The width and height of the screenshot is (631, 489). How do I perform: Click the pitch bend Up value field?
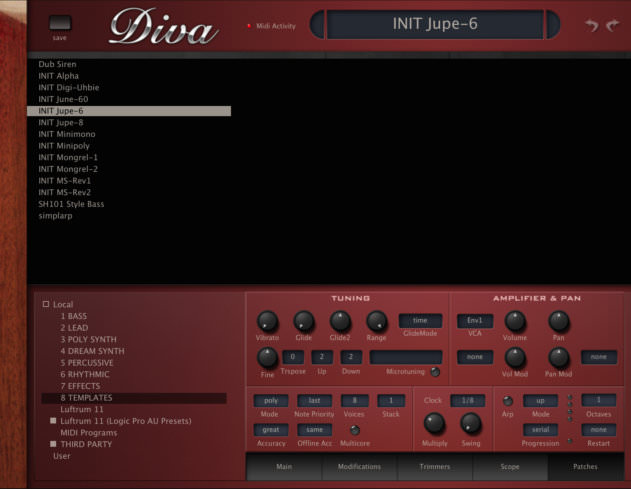(322, 357)
